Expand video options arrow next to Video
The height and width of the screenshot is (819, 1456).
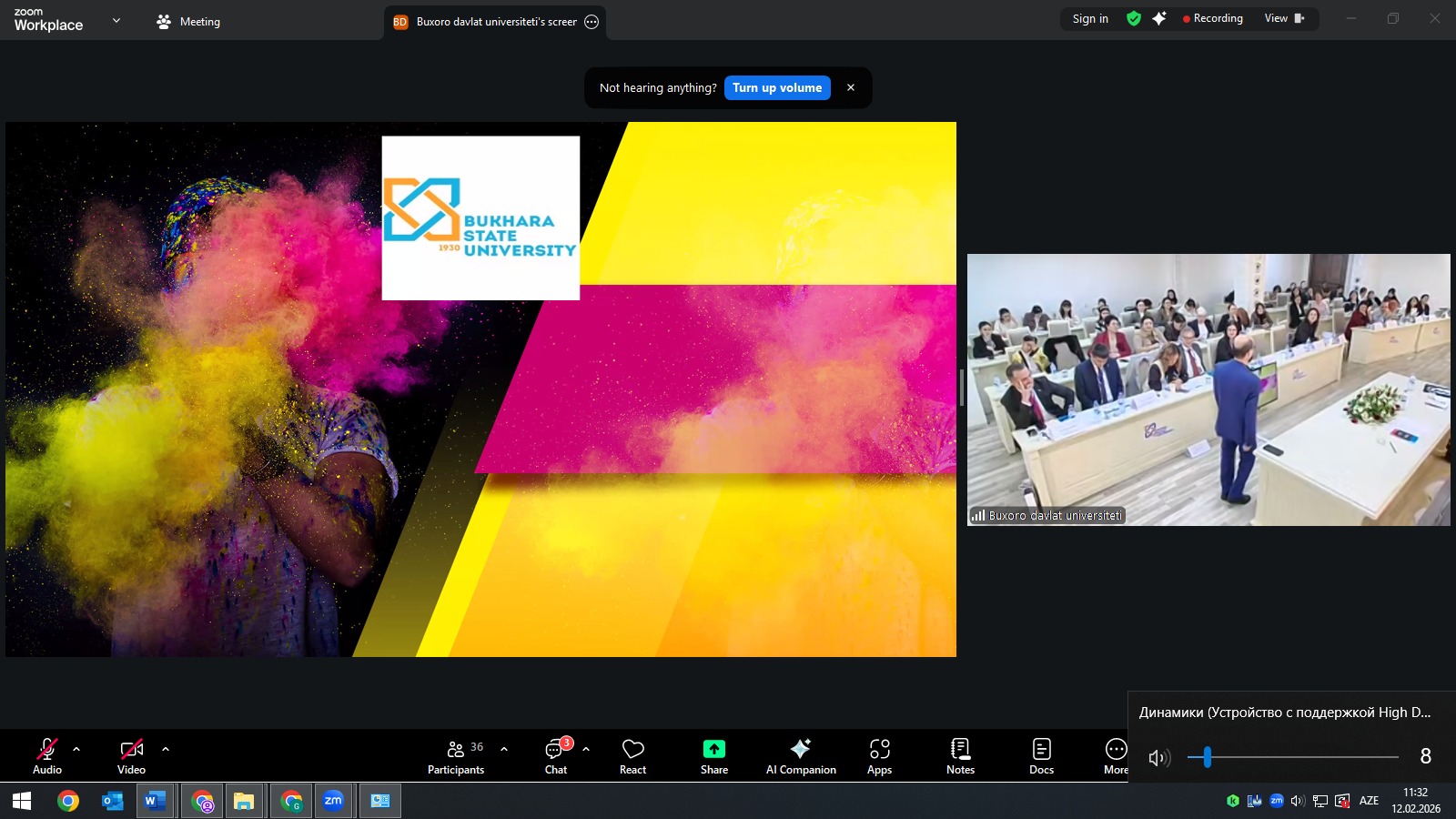pos(166,749)
